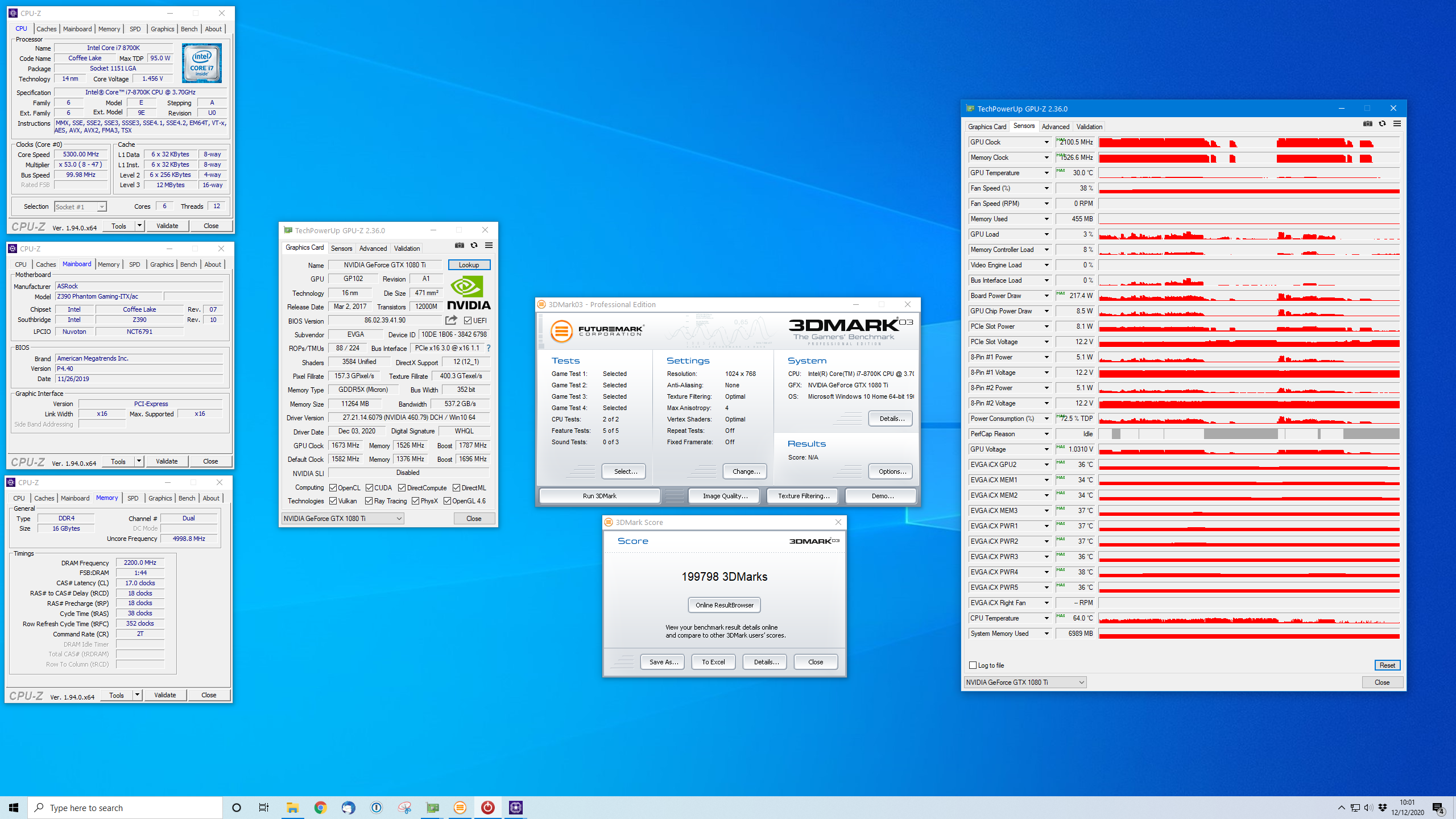Viewport: 1456px width, 819px height.
Task: Expand Tools arrow in top CPU-Z window
Action: 139,226
